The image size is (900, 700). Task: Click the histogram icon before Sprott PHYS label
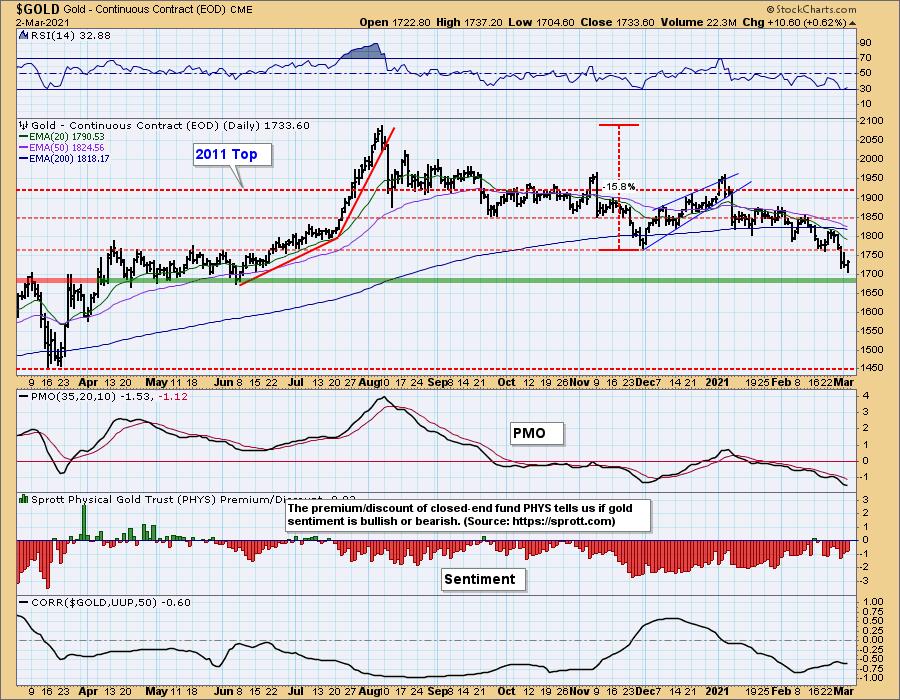[24, 499]
